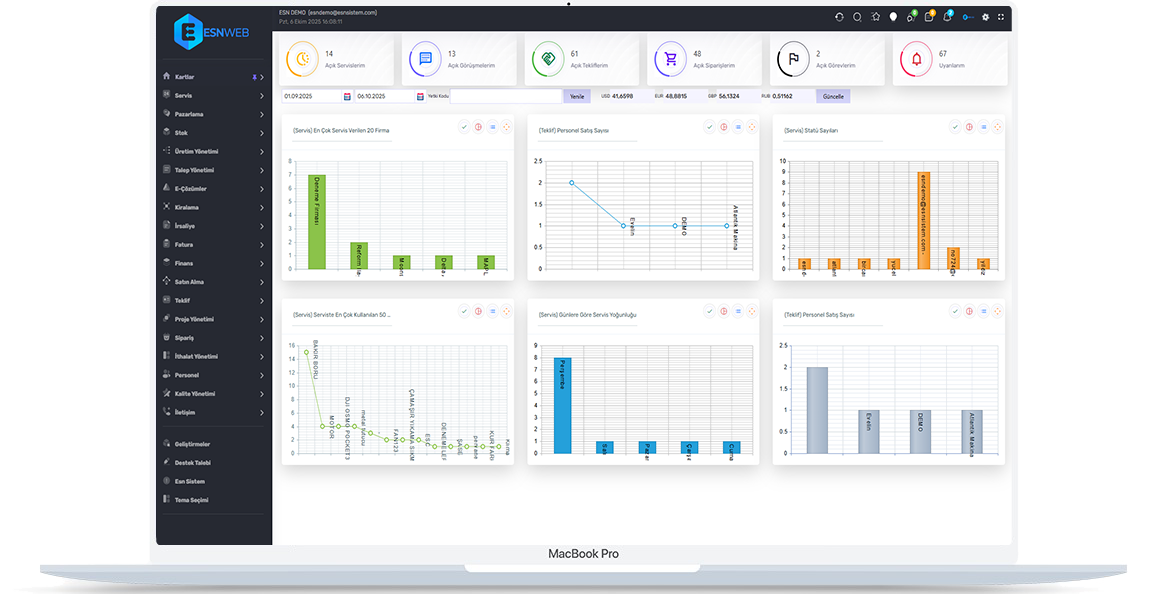Open Destek Talebi in the sidebar
The image size is (1175, 594).
point(193,463)
